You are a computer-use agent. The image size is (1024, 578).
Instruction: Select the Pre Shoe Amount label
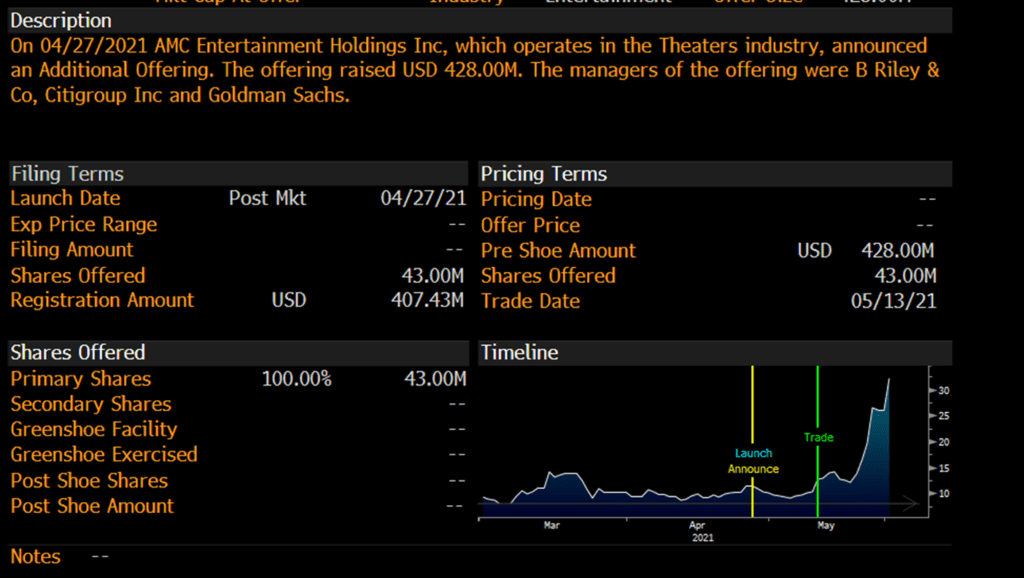(x=558, y=251)
